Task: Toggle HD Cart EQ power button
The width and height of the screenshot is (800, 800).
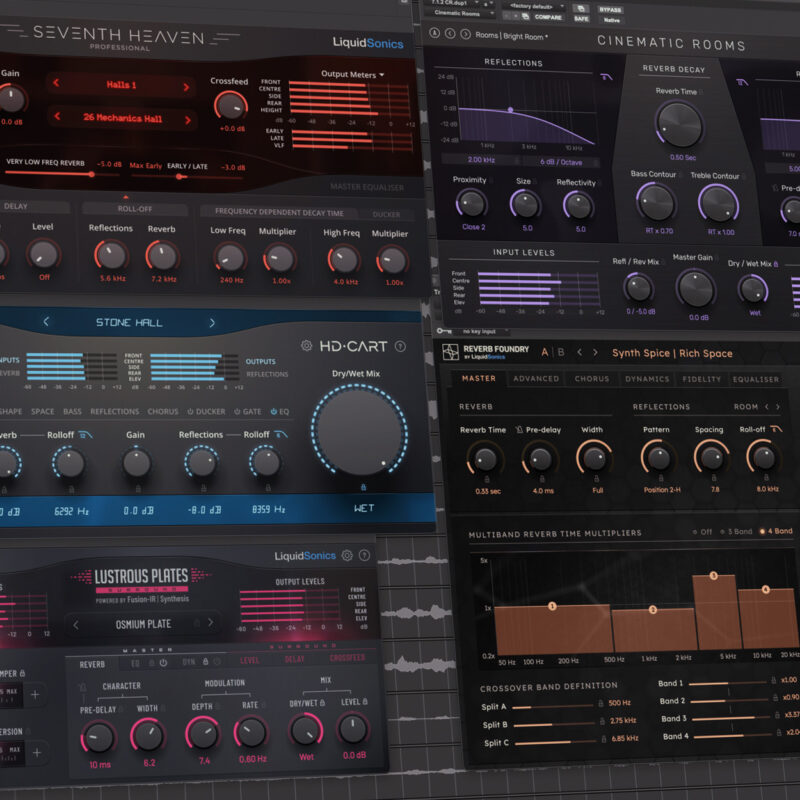Action: click(x=274, y=411)
